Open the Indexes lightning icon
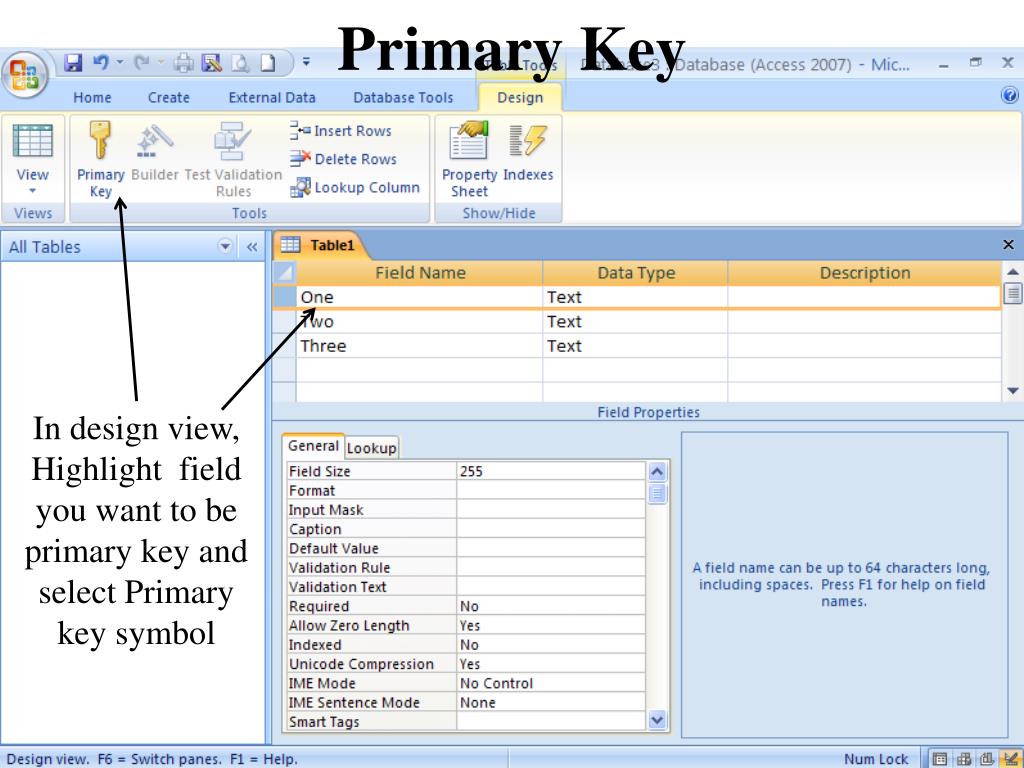 (x=528, y=140)
